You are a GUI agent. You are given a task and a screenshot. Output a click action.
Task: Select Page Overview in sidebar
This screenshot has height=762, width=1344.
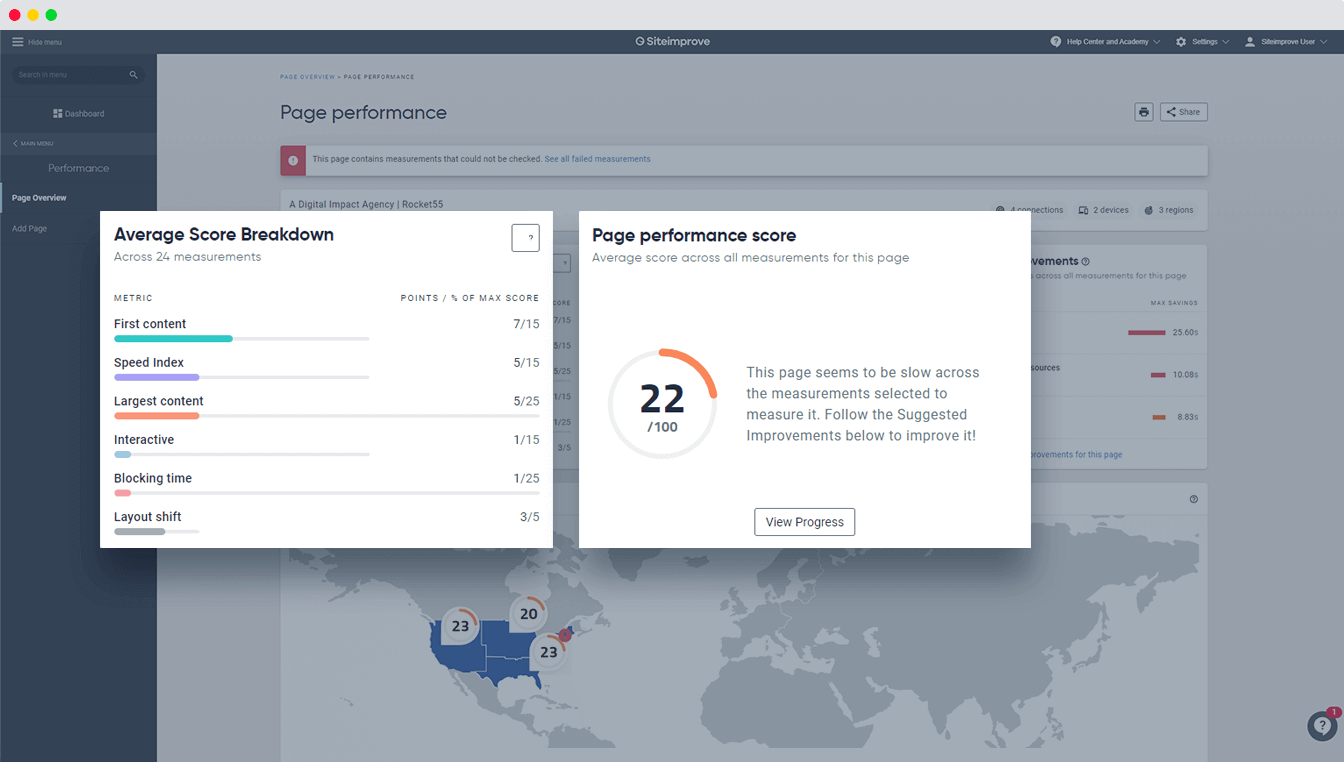[39, 198]
